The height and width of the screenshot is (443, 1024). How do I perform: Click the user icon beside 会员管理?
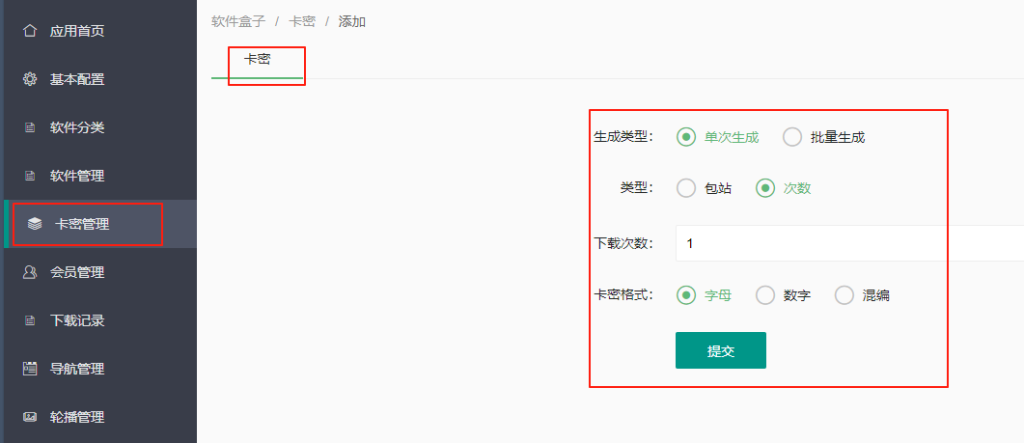click(x=29, y=272)
